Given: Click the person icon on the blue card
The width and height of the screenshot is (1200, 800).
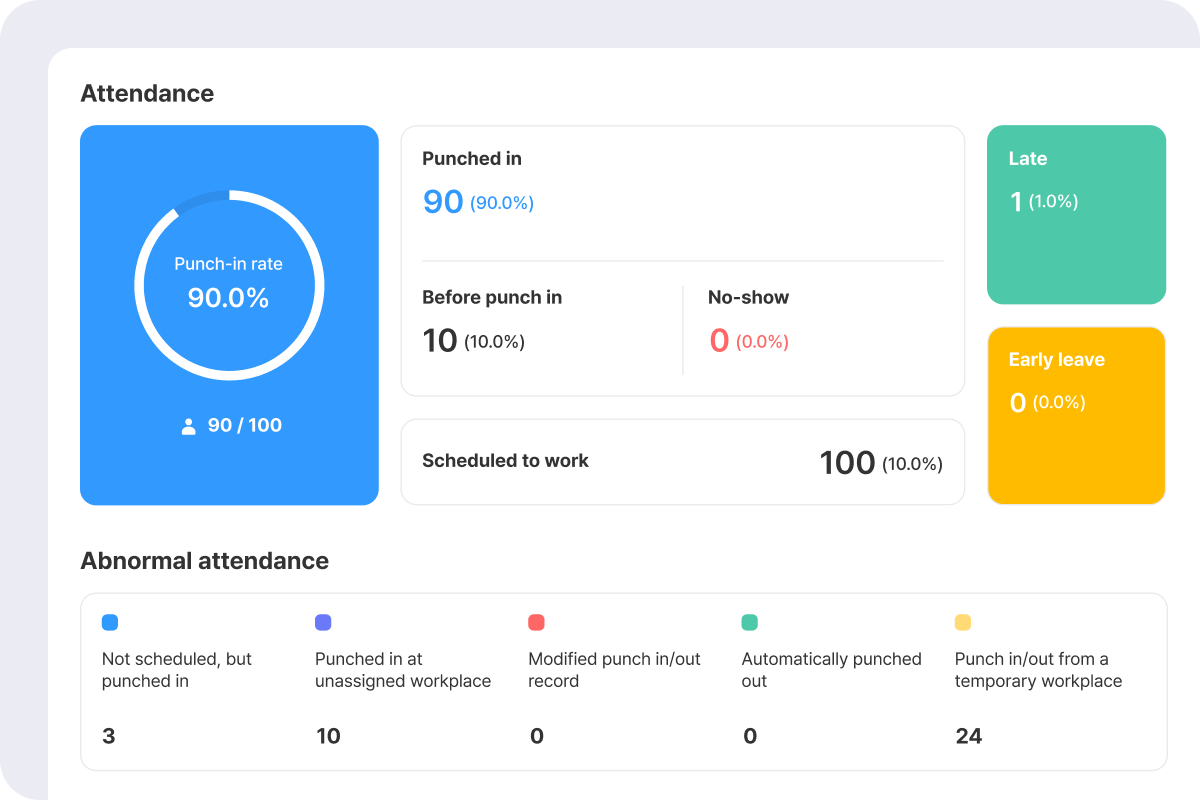Looking at the screenshot, I should tap(187, 425).
